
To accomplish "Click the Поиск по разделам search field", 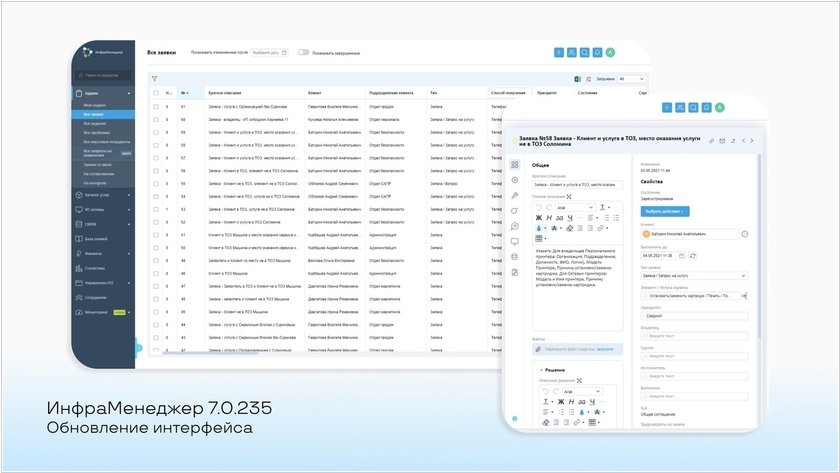I will pos(103,76).
